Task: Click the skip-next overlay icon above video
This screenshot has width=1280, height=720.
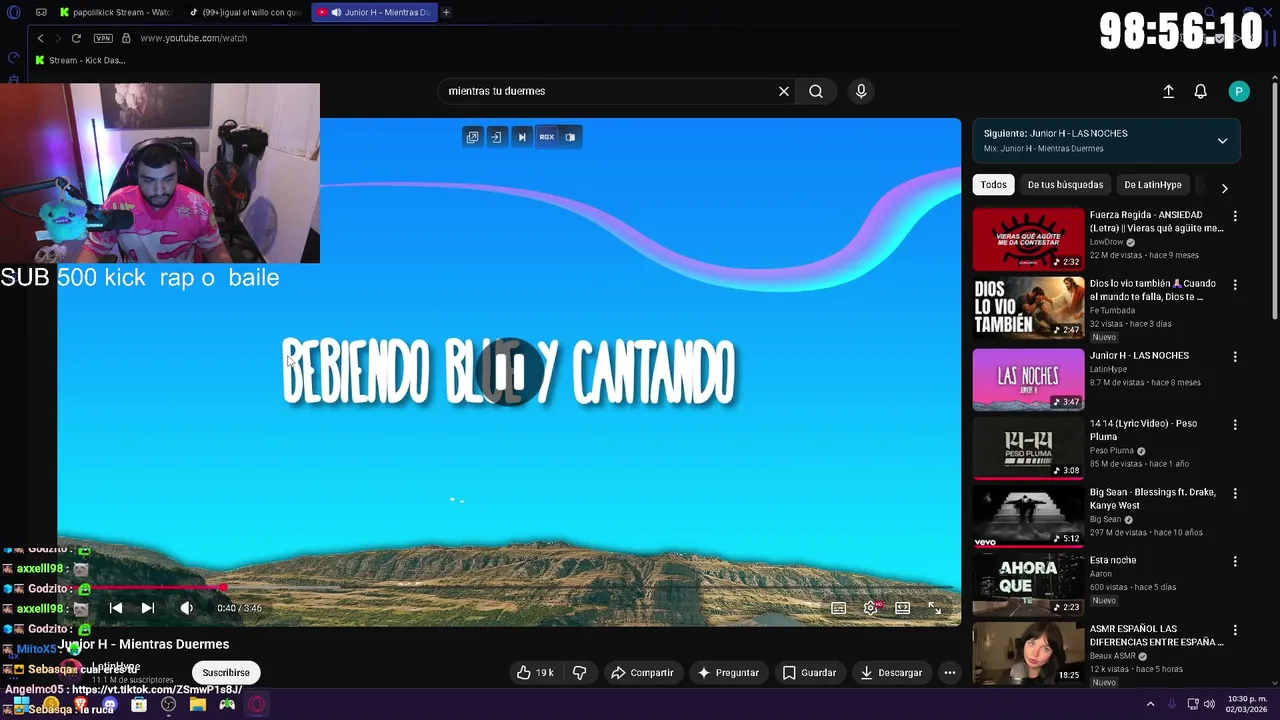Action: 521,137
